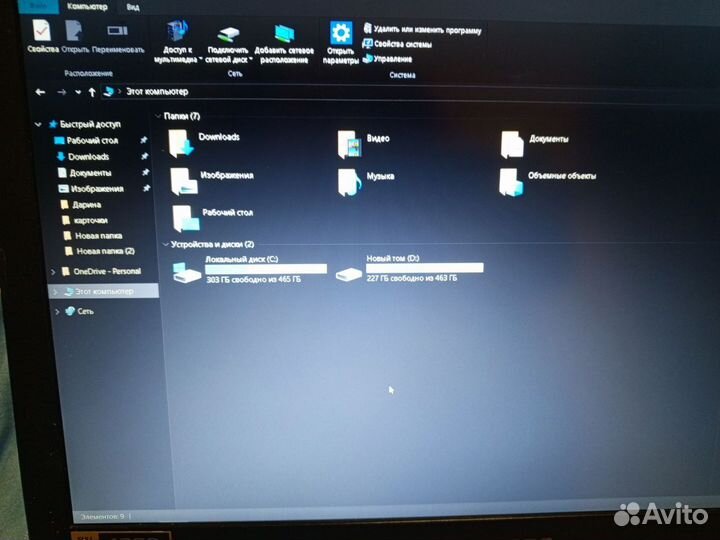Open the Видео folder icon
720x540 pixels.
[350, 144]
